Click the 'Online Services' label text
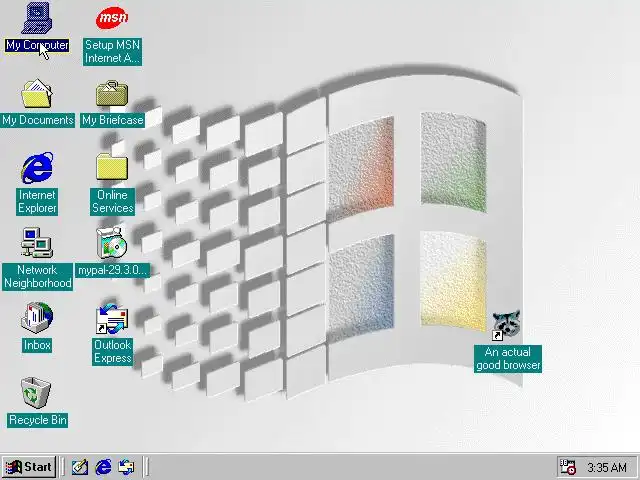Screen dimensions: 640x480 [112, 202]
